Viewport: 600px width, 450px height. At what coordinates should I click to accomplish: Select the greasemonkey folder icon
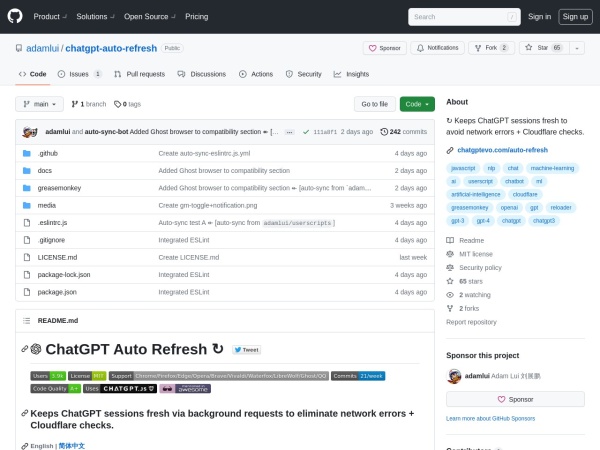(26, 188)
